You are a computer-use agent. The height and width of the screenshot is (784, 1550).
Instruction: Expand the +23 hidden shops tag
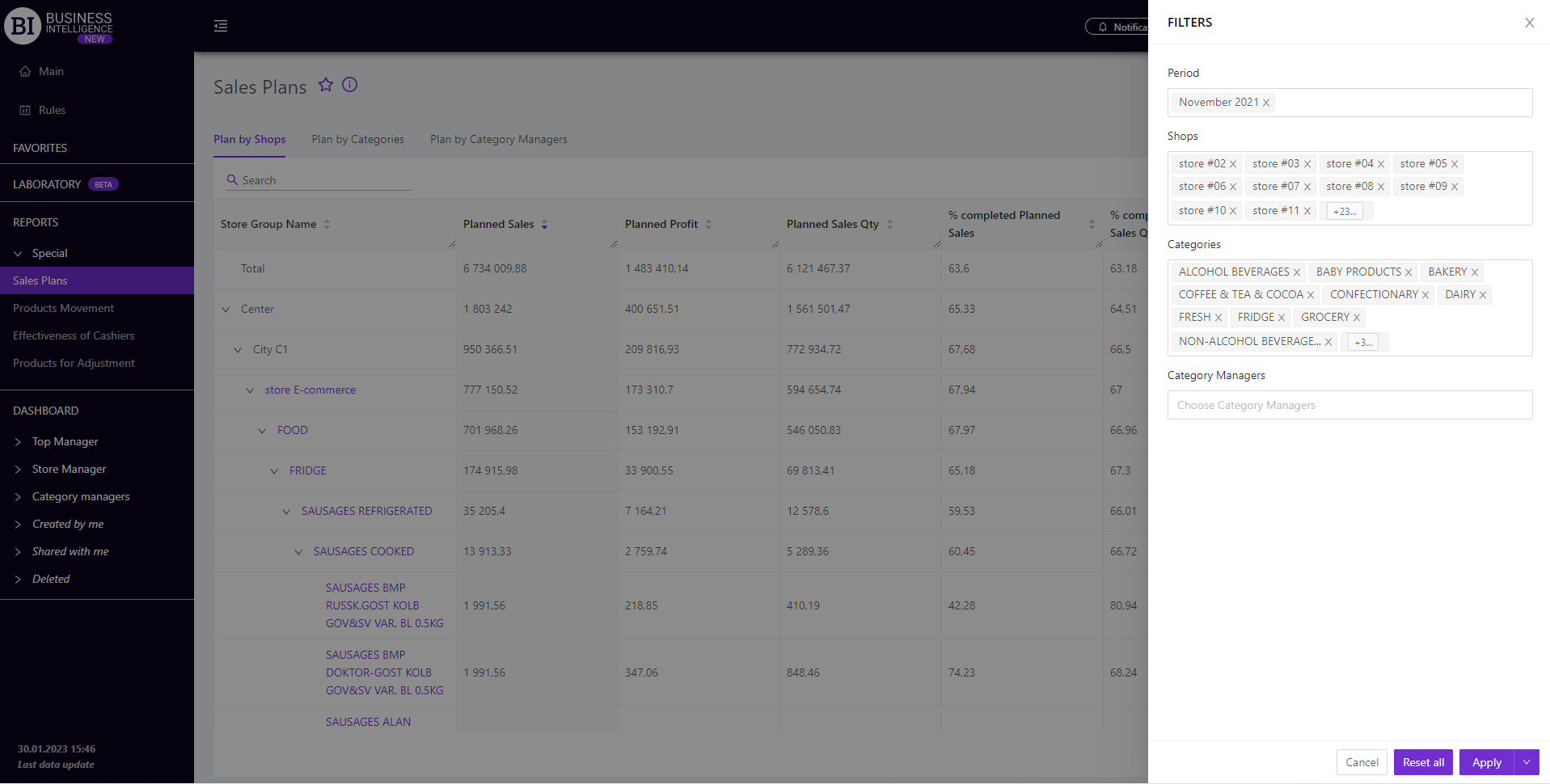[x=1345, y=211]
